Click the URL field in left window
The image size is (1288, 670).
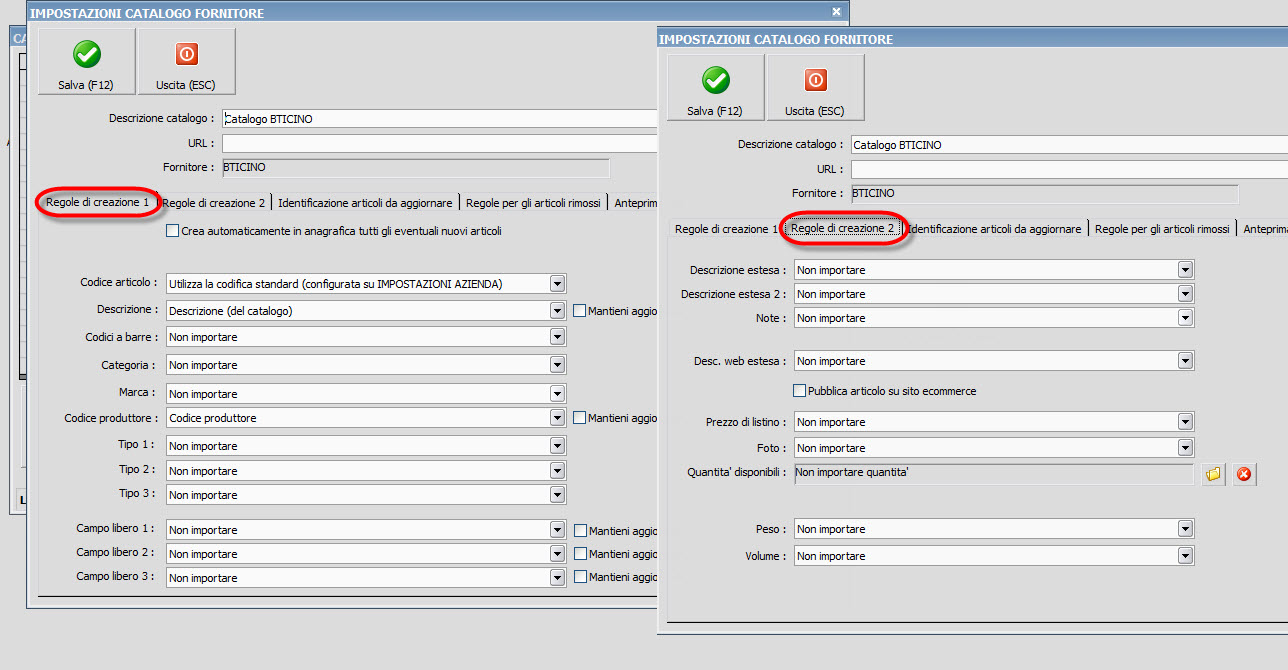[439, 144]
